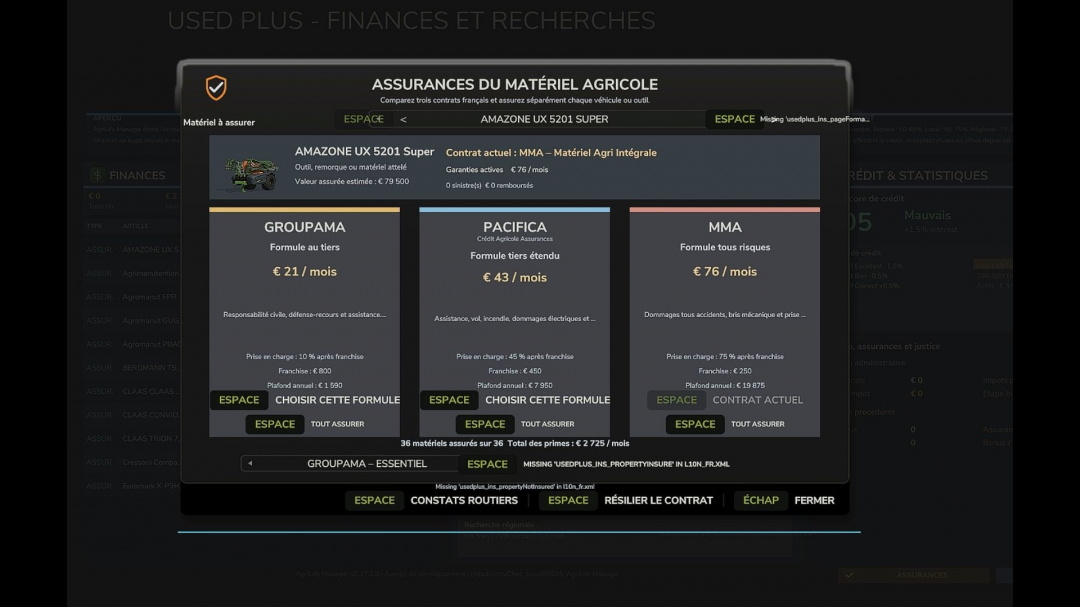Image resolution: width=1080 pixels, height=607 pixels.
Task: Click 'Mauvais' credit score label in background
Action: click(x=927, y=216)
